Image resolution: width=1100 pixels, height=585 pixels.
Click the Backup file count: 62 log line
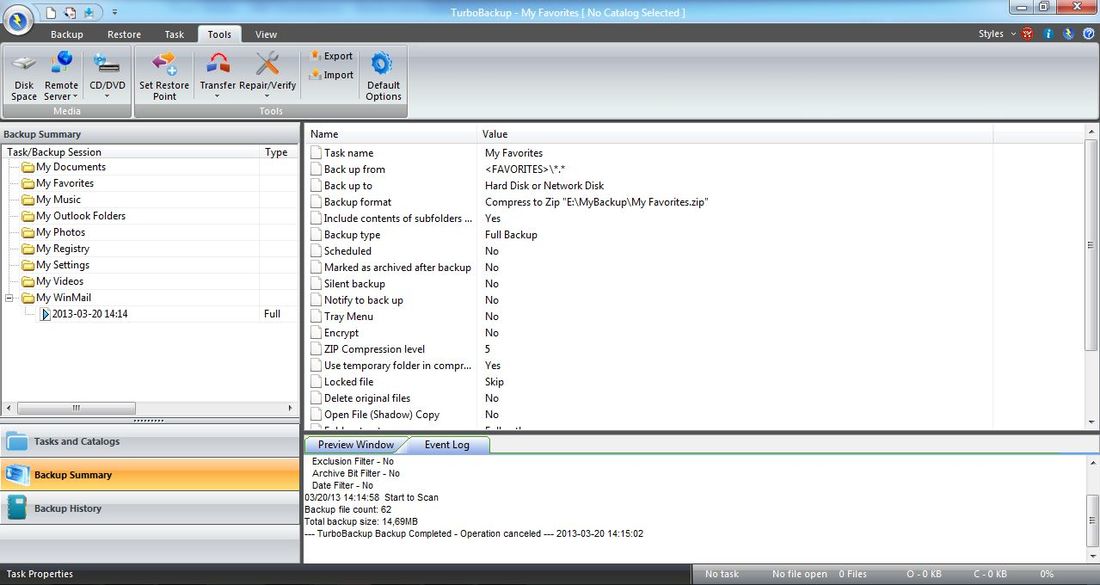pos(348,510)
